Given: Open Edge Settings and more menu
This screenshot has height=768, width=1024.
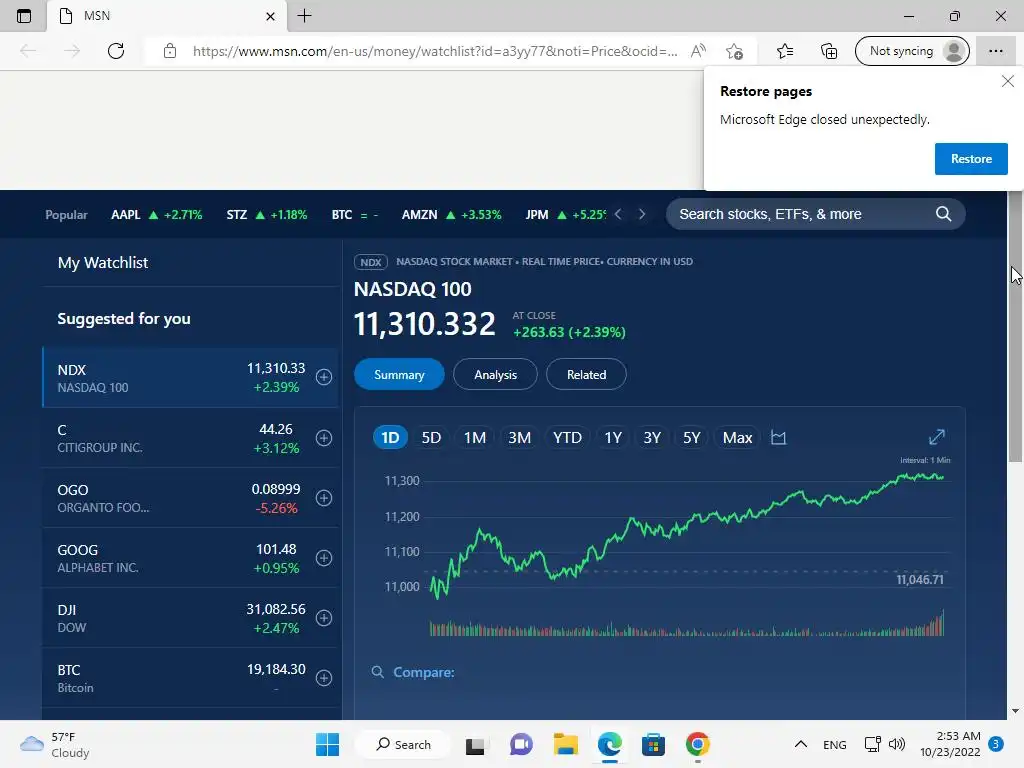Looking at the screenshot, I should click(995, 51).
